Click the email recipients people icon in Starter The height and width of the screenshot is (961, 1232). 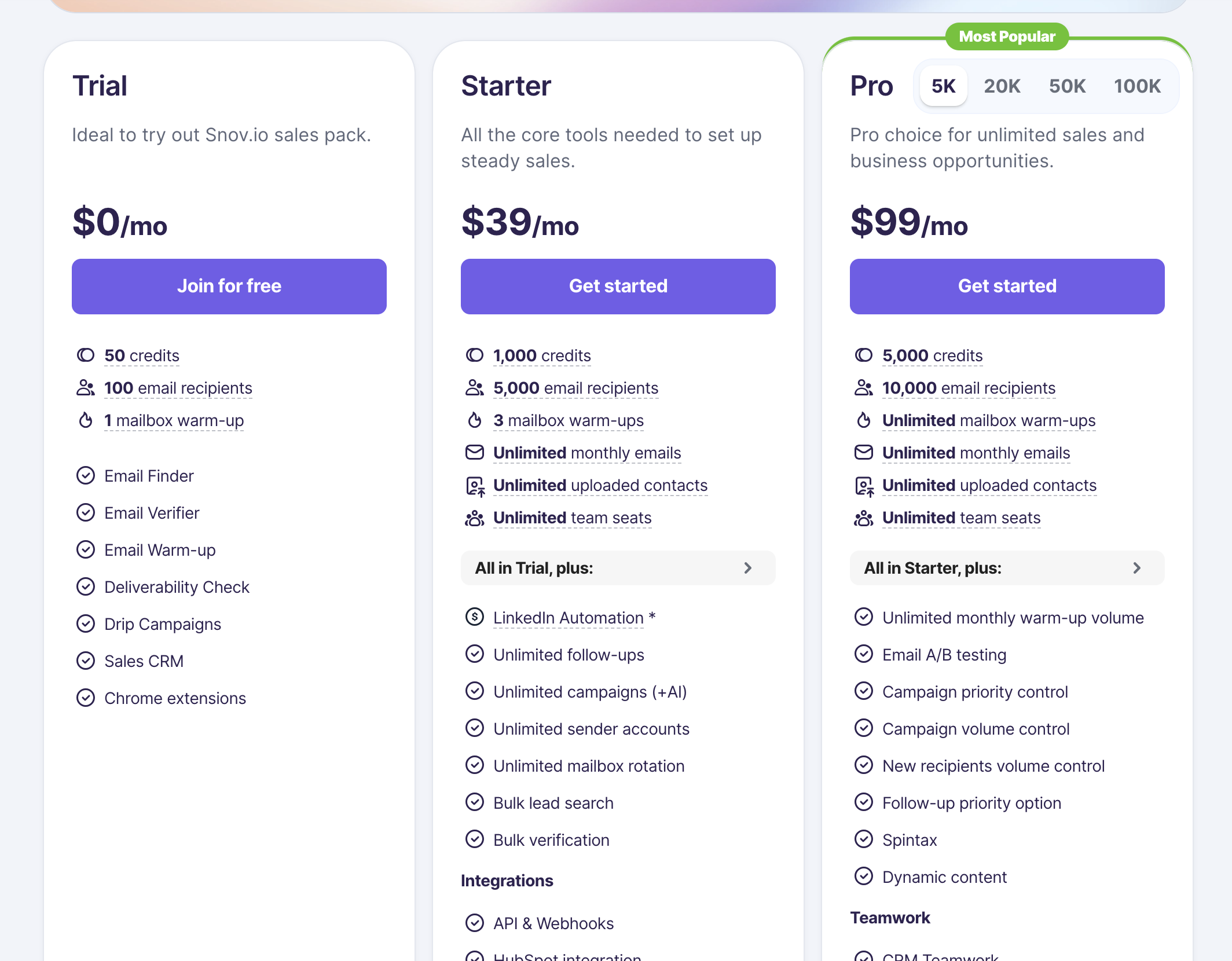(474, 387)
